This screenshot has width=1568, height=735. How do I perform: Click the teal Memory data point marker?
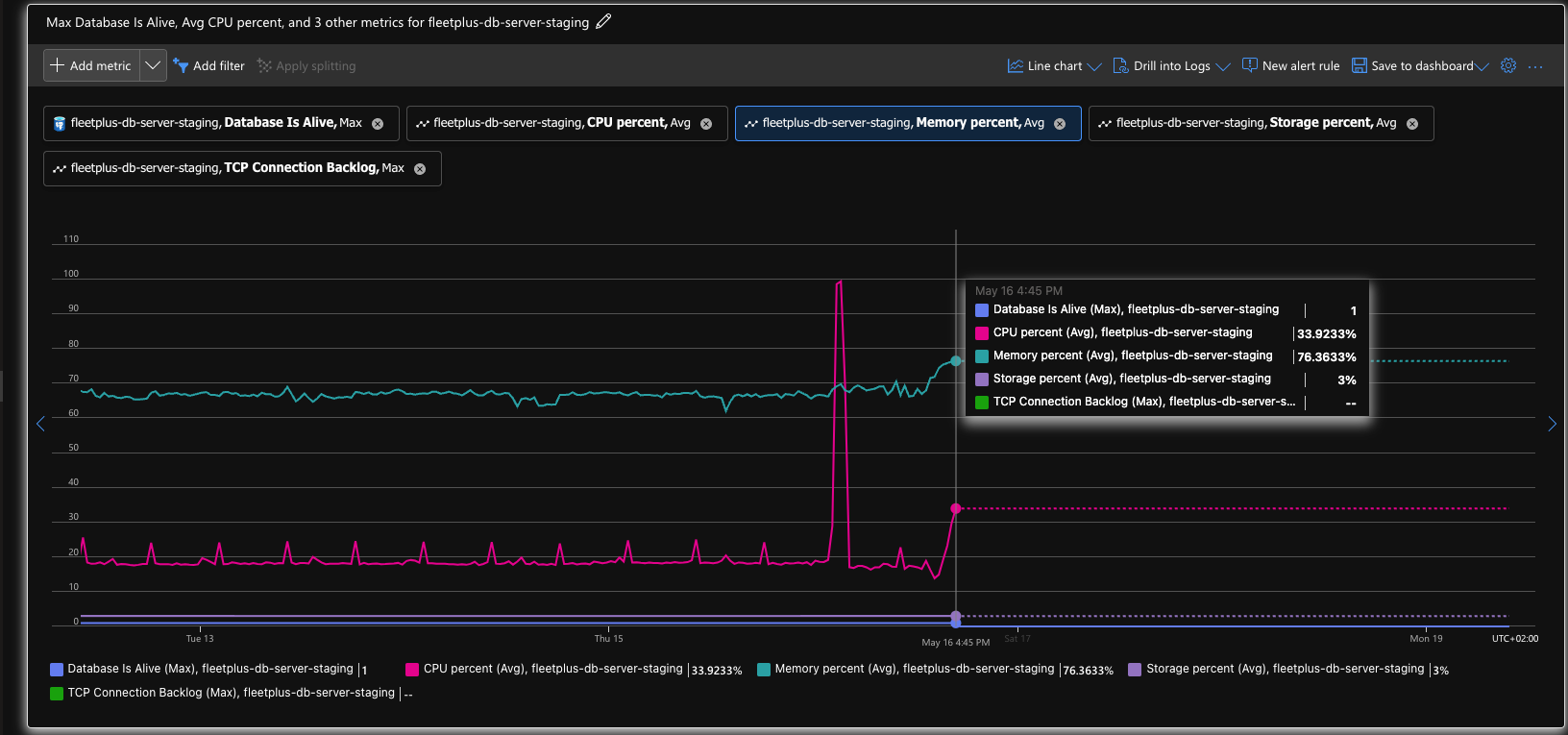(x=956, y=361)
